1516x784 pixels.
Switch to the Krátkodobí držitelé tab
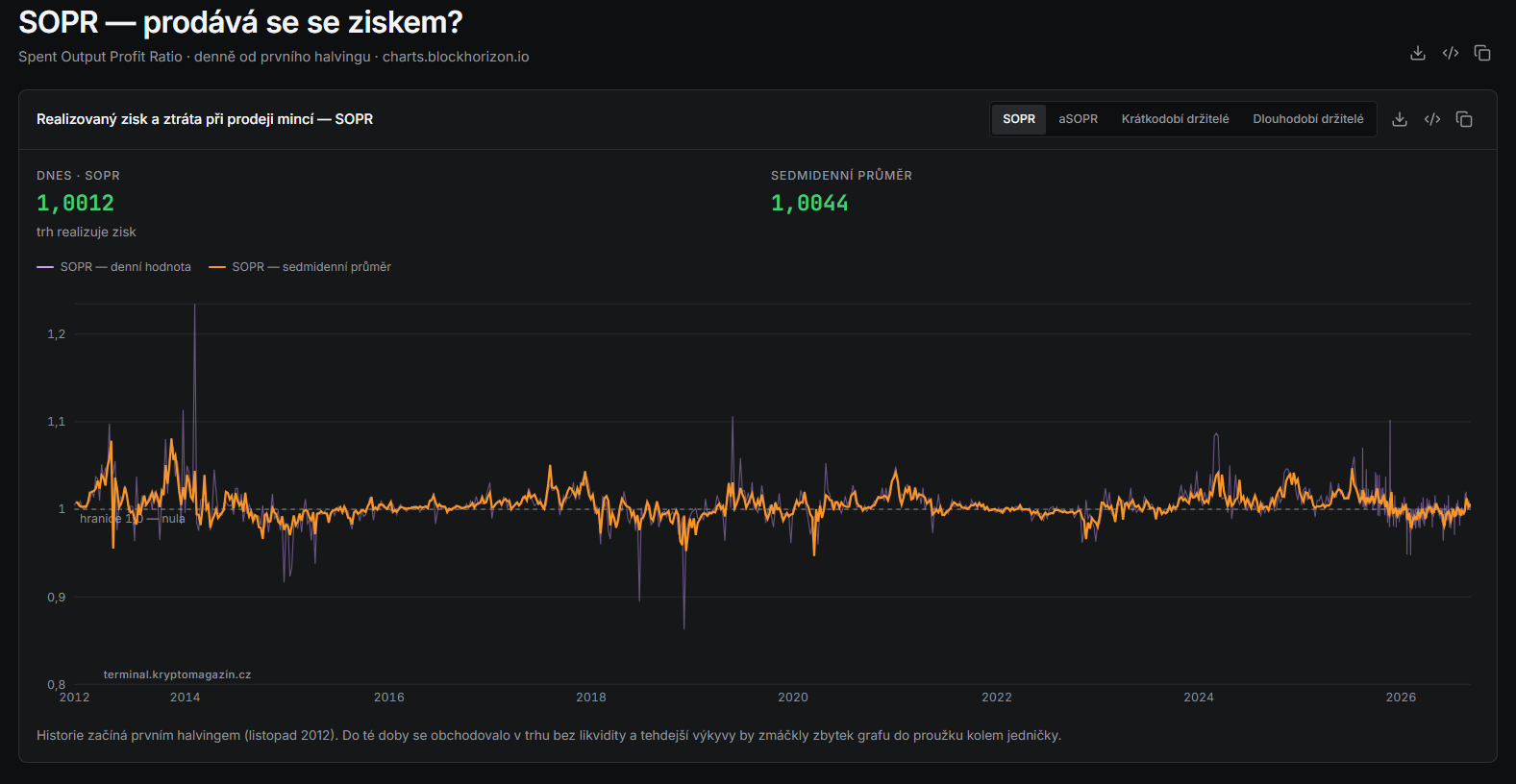pyautogui.click(x=1175, y=119)
